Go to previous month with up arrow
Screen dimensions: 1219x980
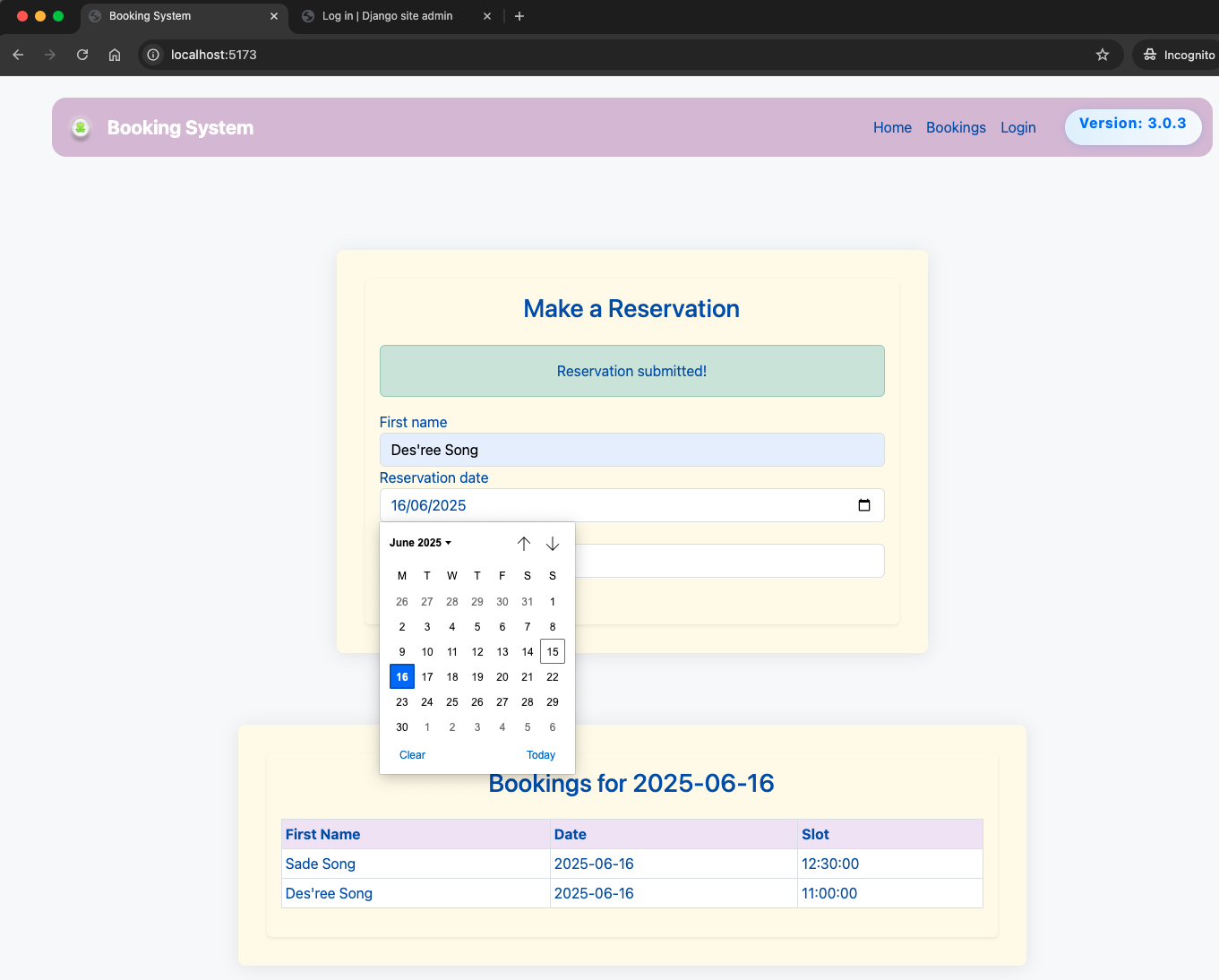click(524, 544)
